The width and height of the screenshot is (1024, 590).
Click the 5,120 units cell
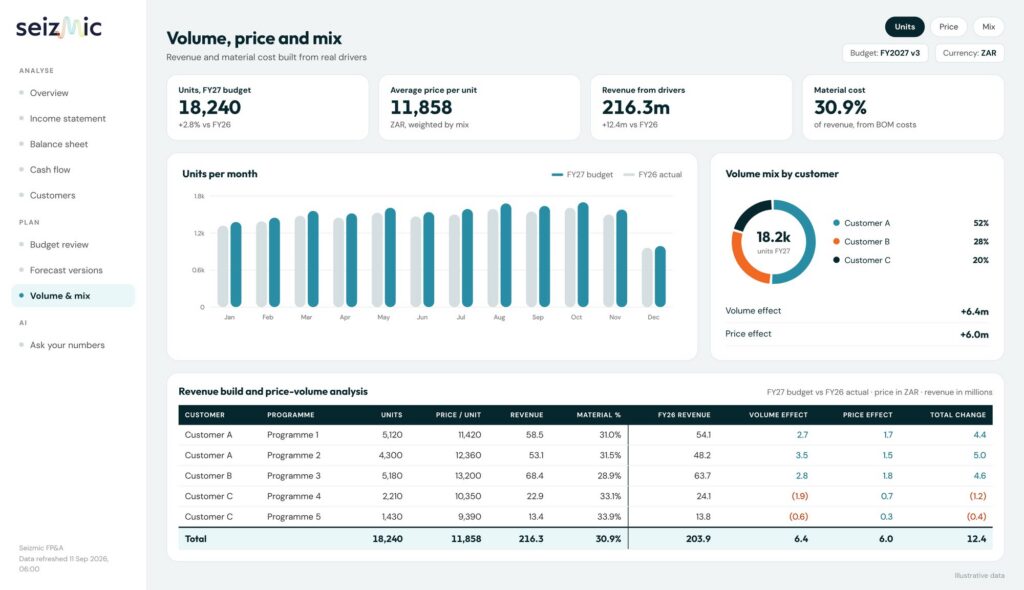(392, 434)
